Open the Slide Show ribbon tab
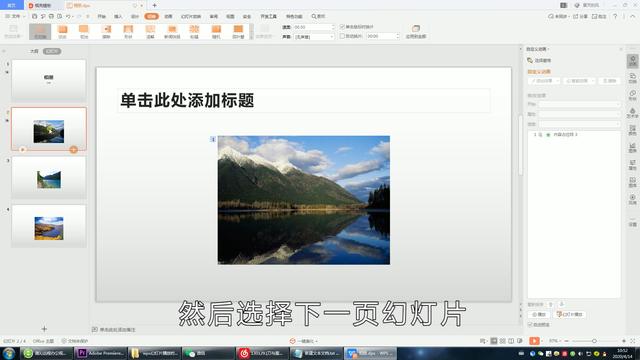Screen dimensions: 640x360 (191, 16)
